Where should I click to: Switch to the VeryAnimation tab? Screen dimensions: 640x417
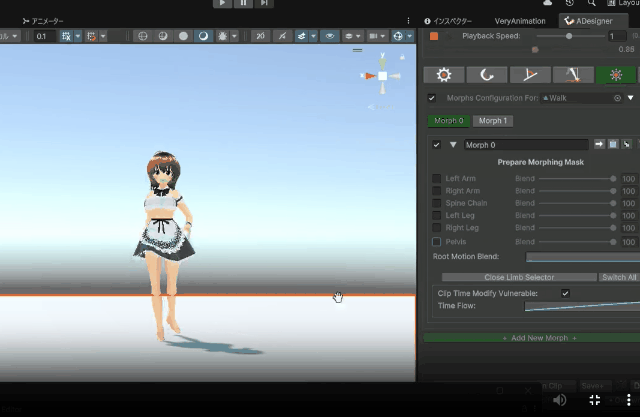click(x=522, y=20)
